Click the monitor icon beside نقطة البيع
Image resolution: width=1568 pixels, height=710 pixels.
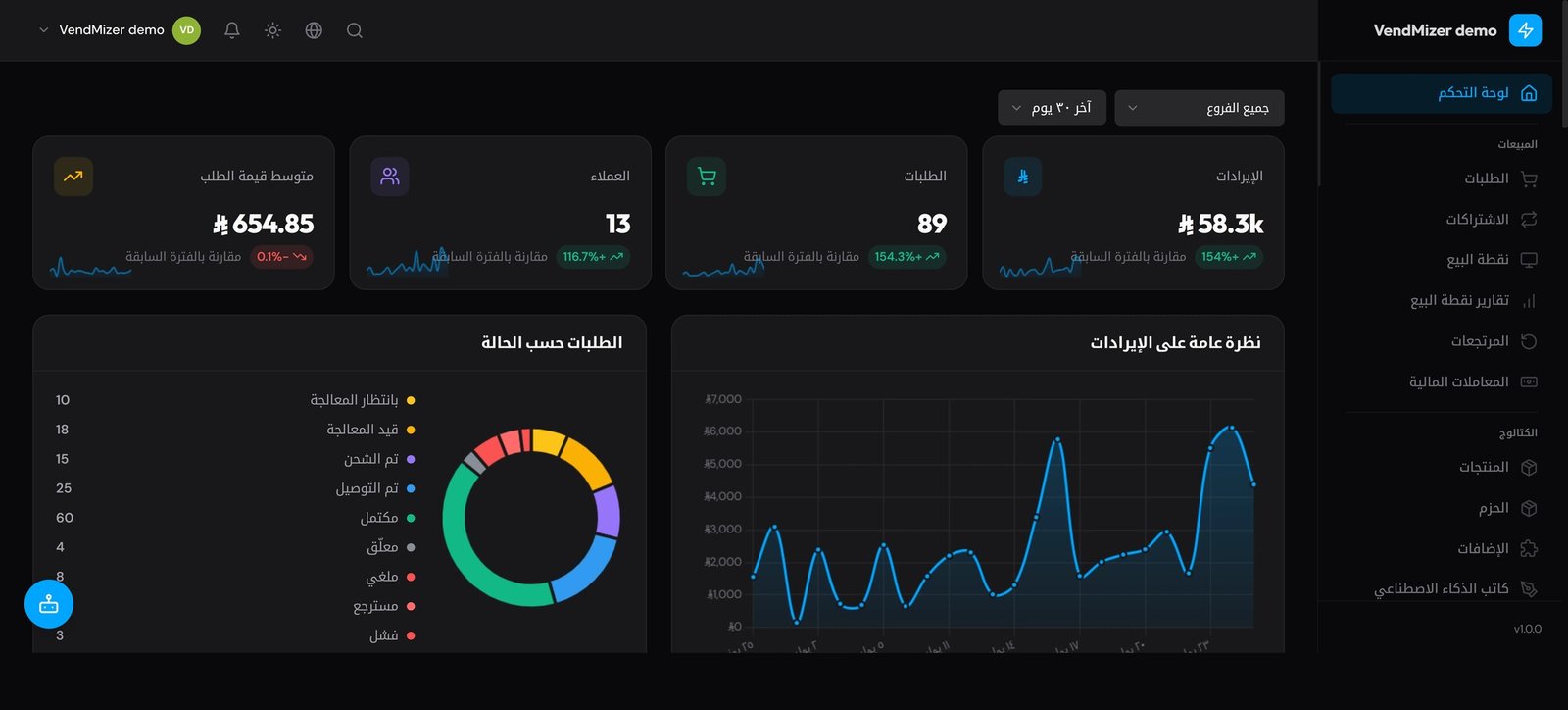1529,260
